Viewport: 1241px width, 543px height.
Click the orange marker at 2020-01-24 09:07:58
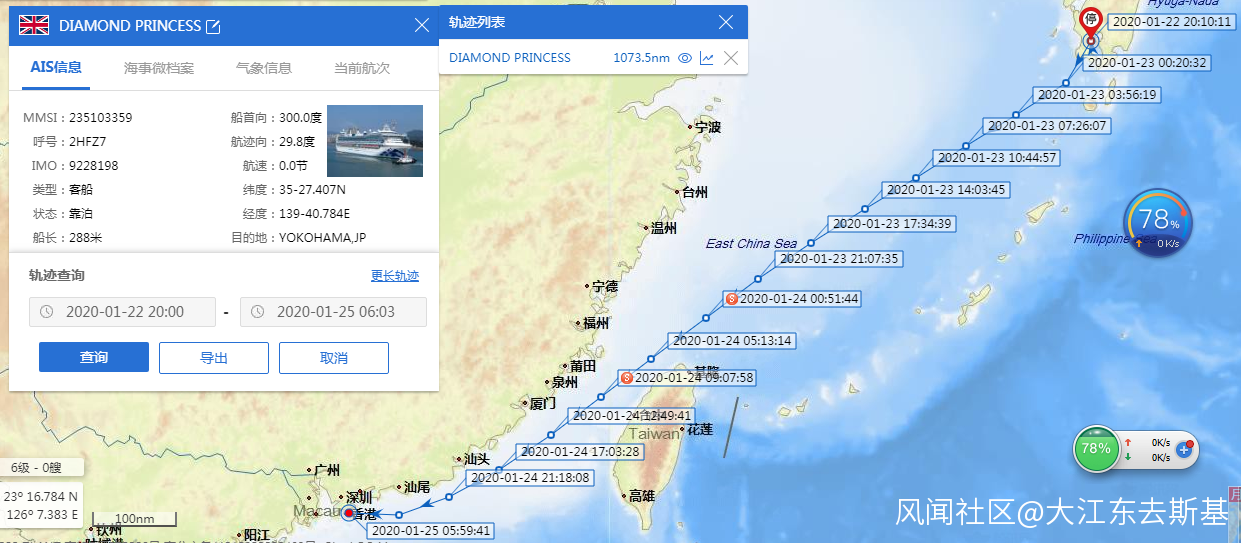(x=627, y=378)
